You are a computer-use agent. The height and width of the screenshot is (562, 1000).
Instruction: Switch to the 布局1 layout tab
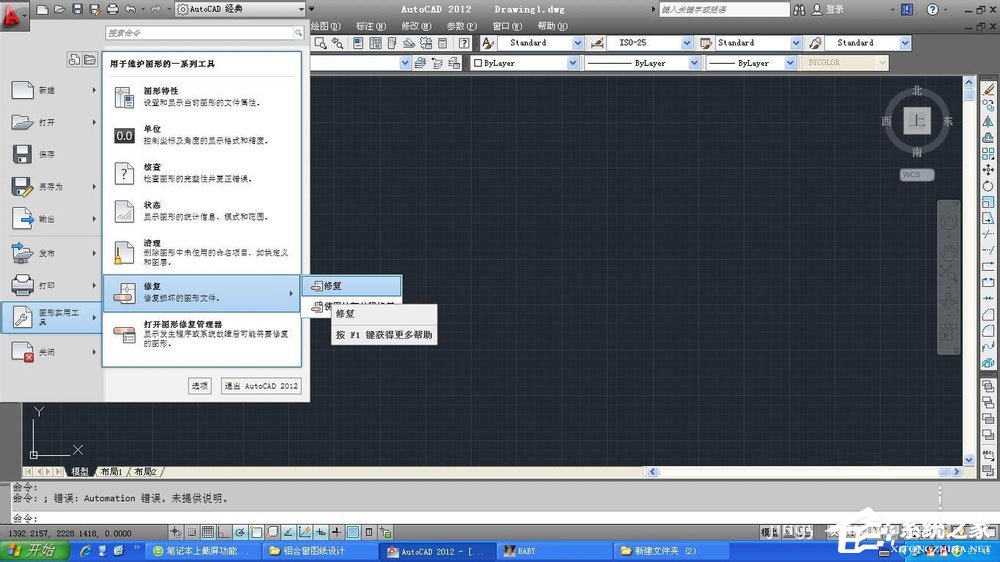click(111, 471)
